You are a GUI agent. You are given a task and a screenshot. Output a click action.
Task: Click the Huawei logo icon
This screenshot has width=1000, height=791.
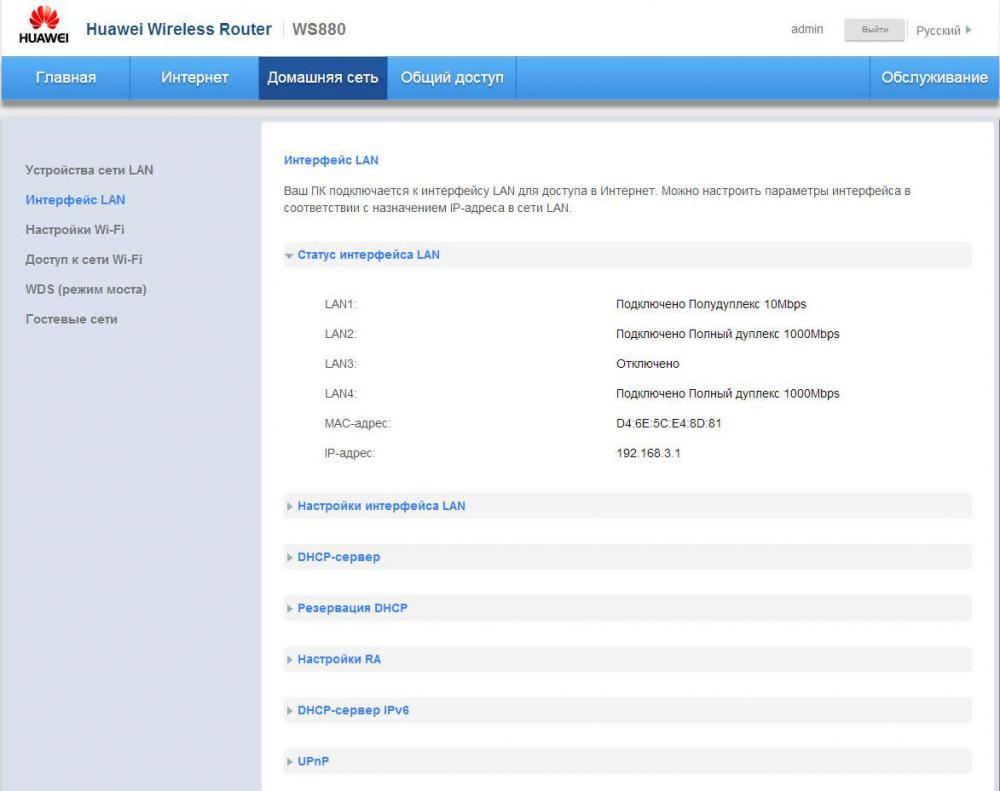pyautogui.click(x=43, y=27)
